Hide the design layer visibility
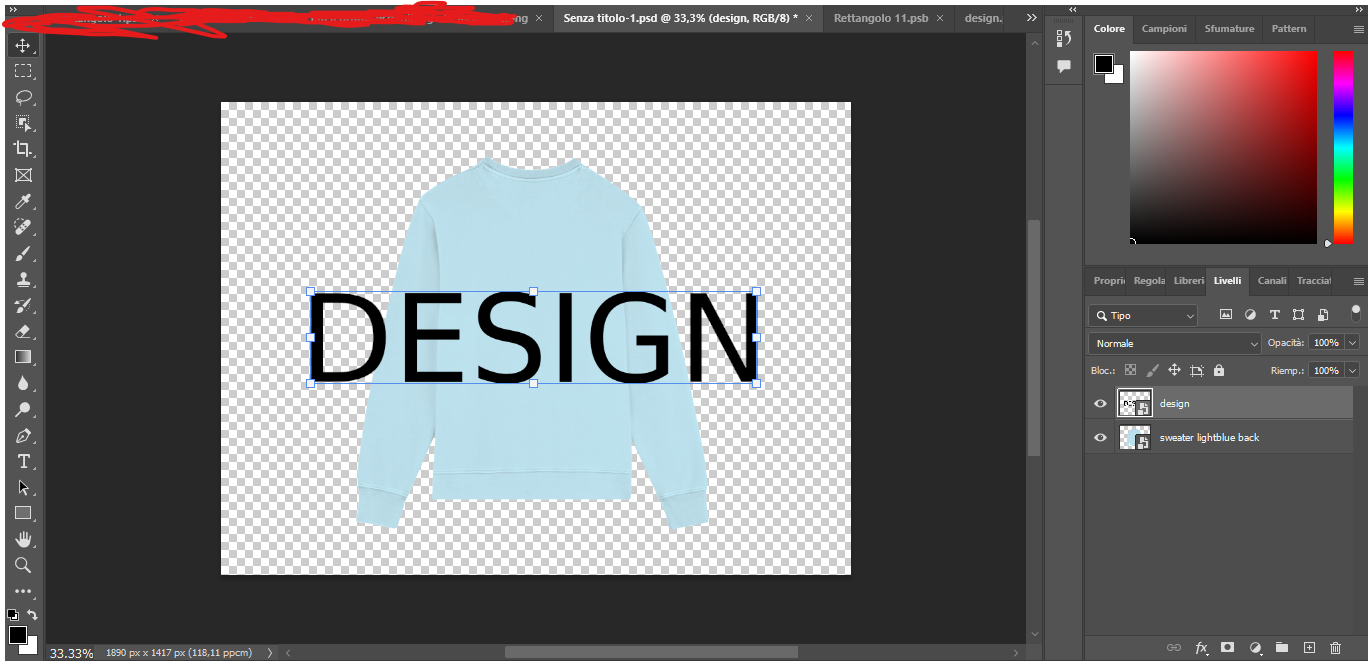The height and width of the screenshot is (661, 1368). [1100, 403]
